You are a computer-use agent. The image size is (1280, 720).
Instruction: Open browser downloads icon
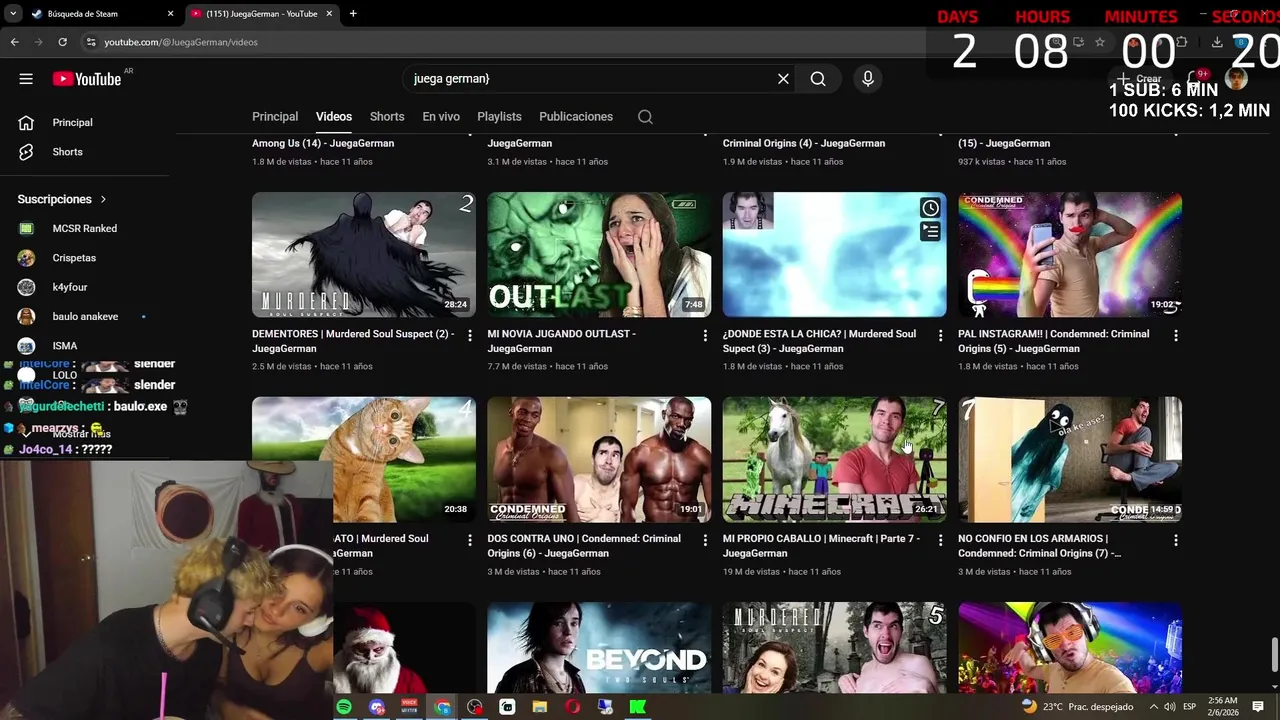[1217, 42]
